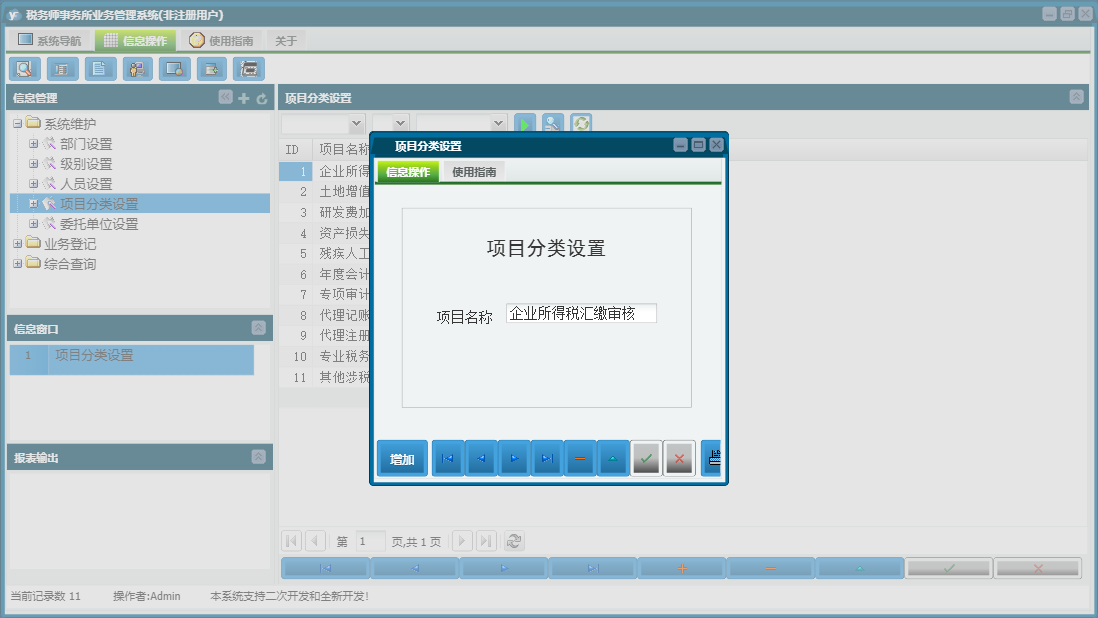Select 人员设置 tree item
Viewport: 1098px width, 618px height.
(x=86, y=184)
